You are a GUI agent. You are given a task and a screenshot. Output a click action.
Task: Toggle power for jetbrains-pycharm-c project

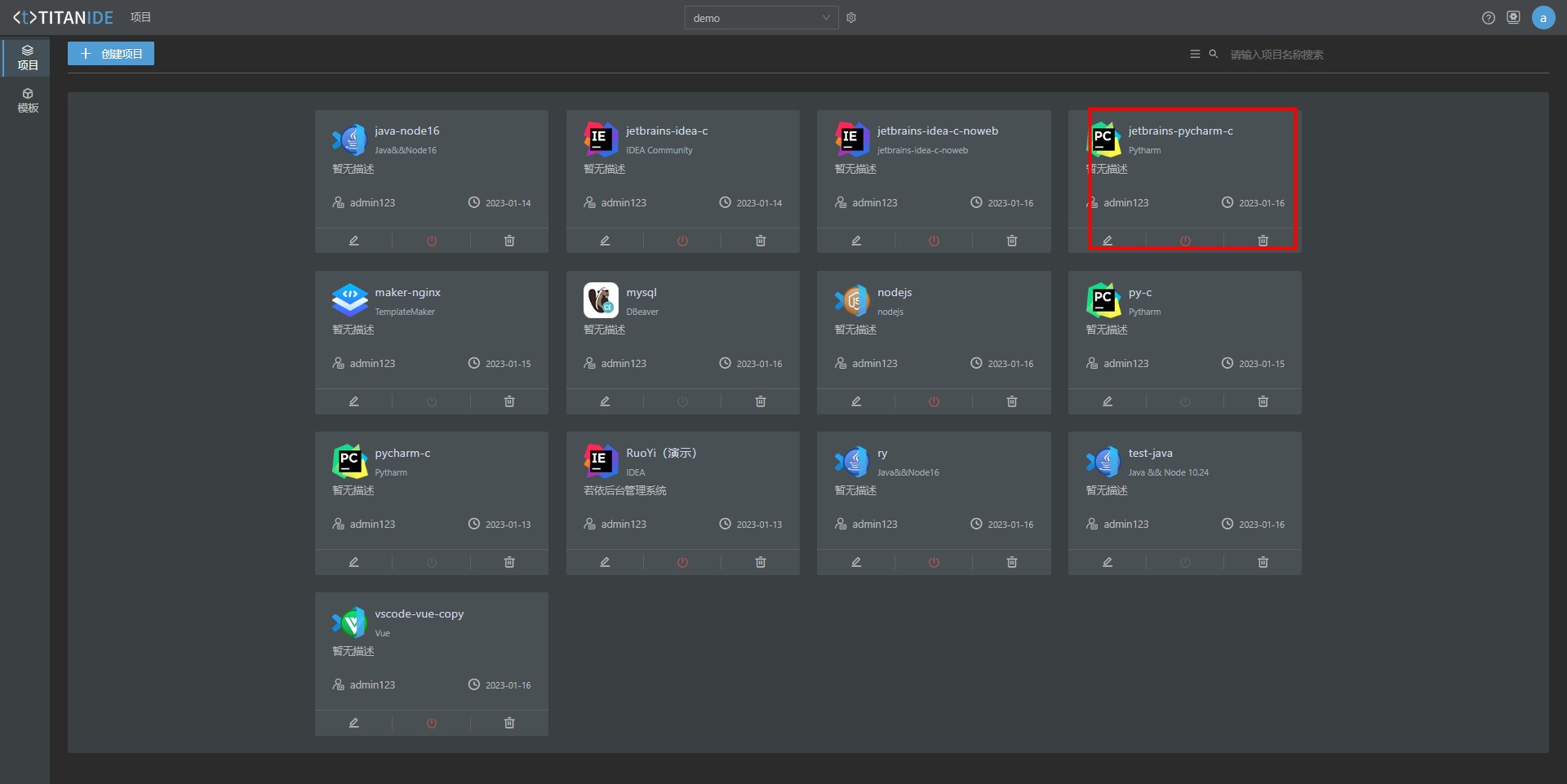point(1186,241)
